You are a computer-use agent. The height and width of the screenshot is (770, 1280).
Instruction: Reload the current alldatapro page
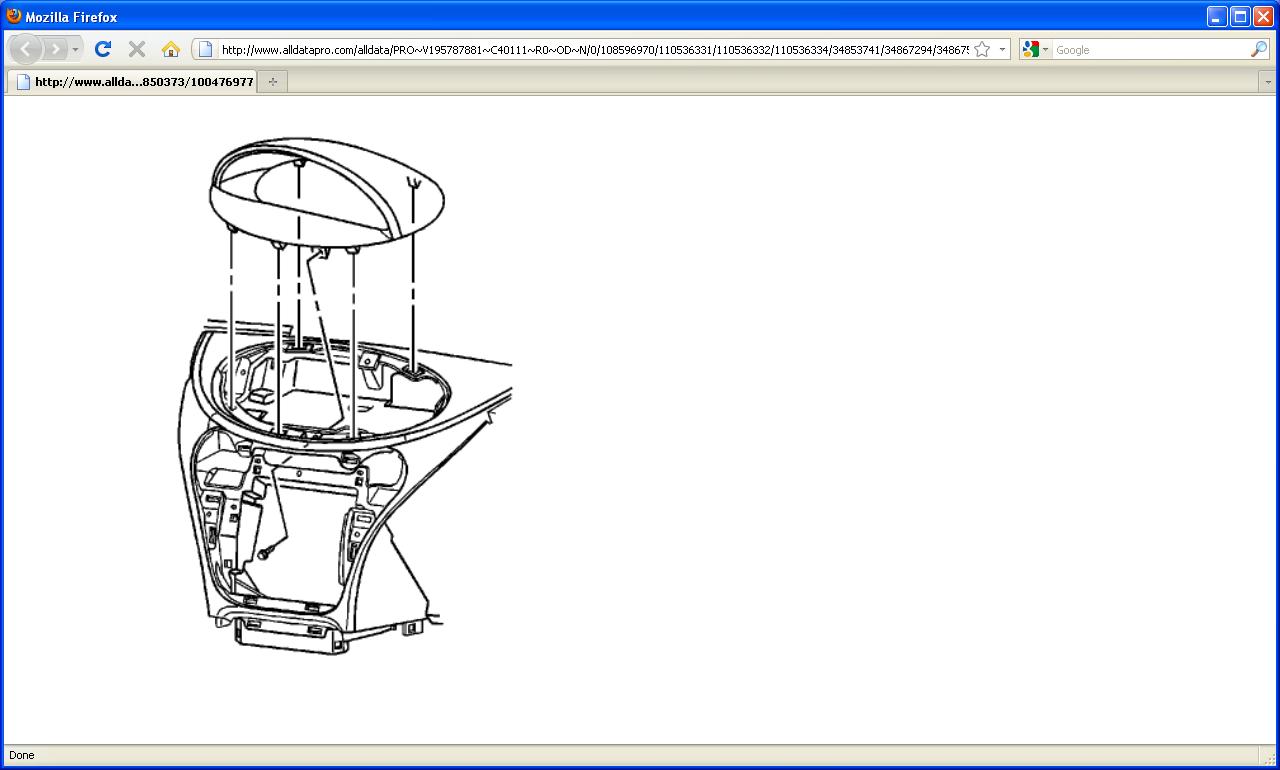(x=102, y=49)
